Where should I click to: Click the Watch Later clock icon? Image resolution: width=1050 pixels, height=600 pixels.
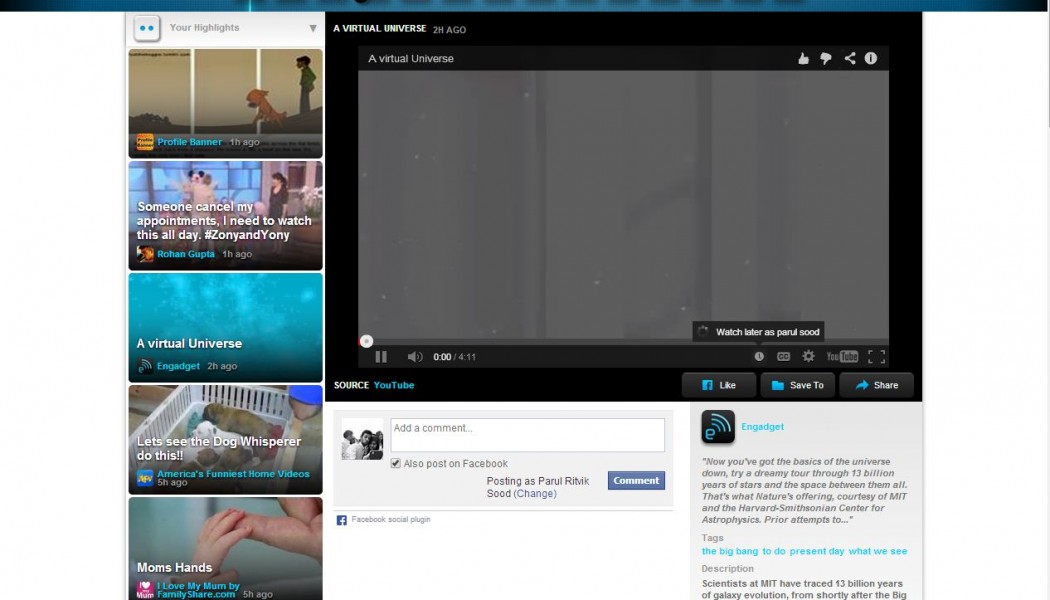[x=759, y=357]
